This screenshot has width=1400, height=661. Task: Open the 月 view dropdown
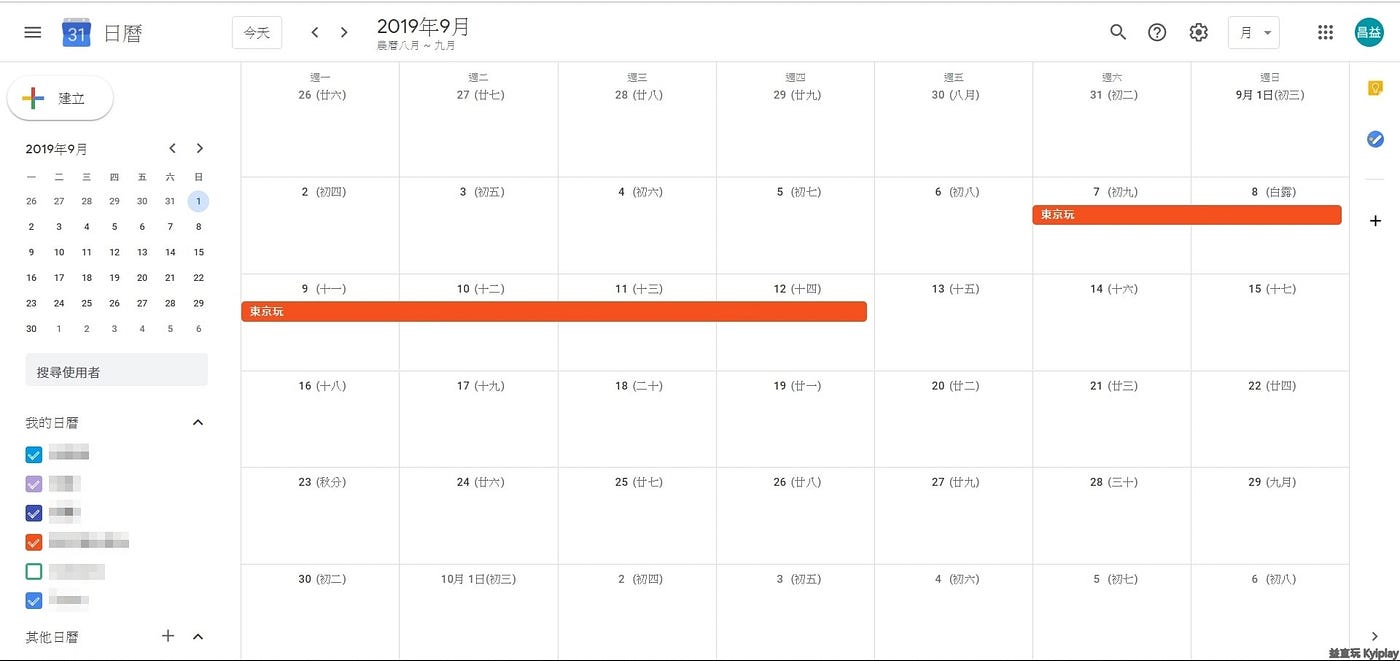tap(1254, 32)
